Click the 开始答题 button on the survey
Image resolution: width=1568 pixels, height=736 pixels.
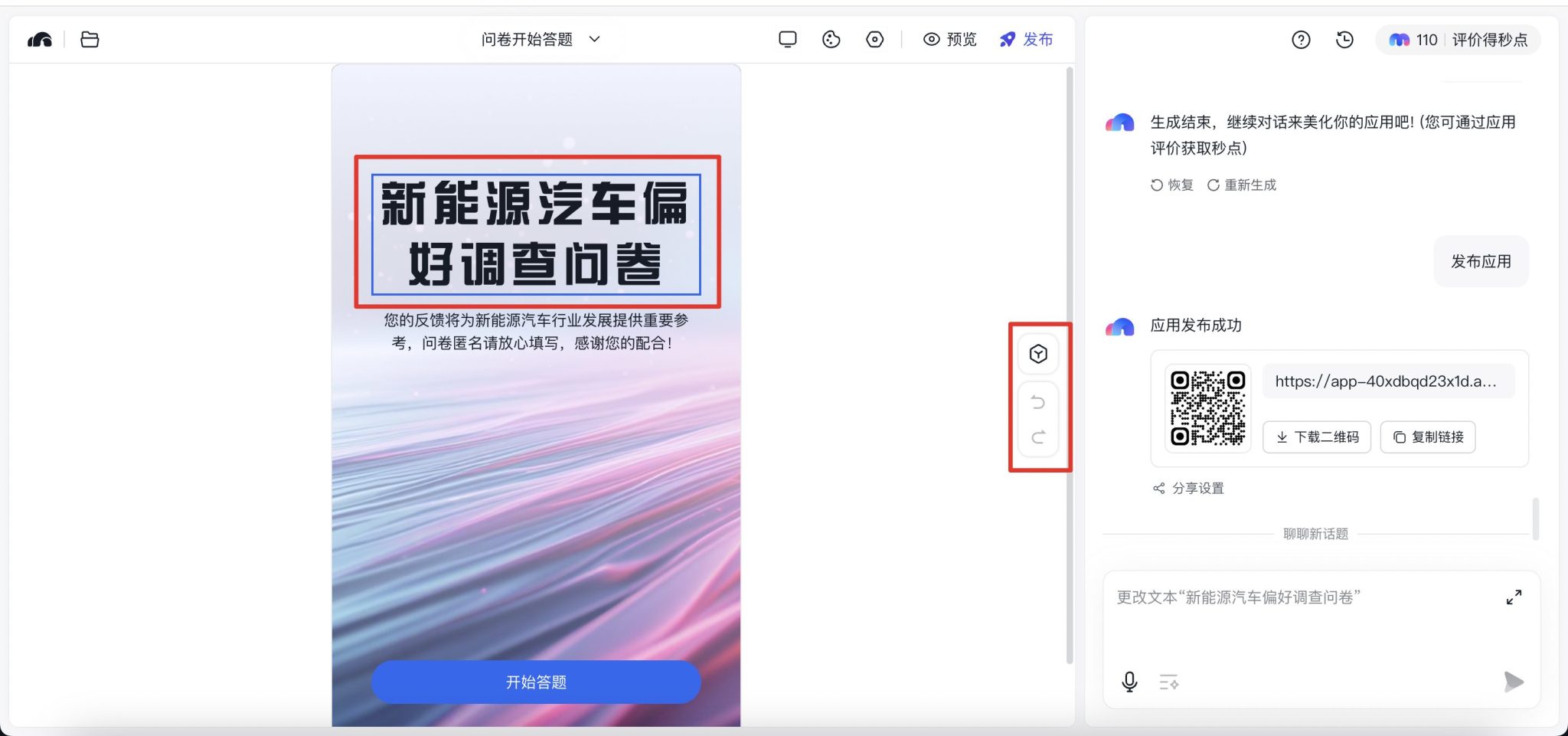pos(535,682)
